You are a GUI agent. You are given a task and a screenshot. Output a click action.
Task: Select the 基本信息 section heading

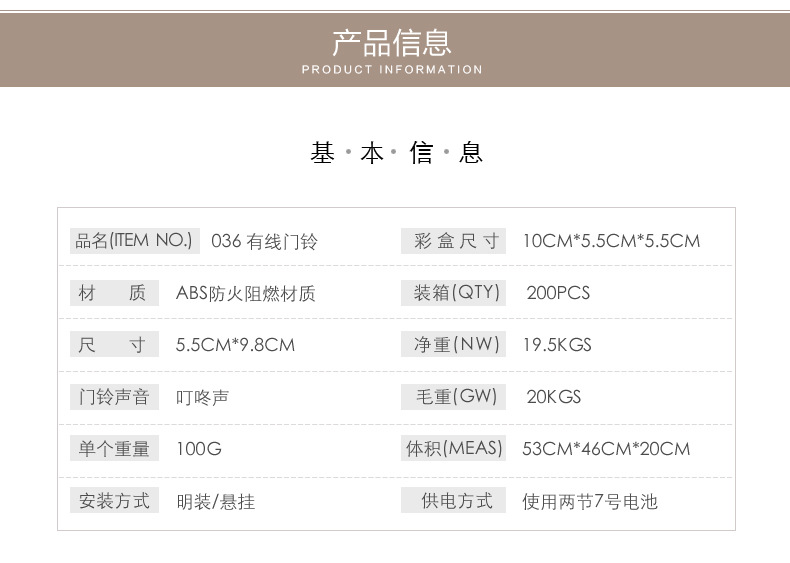click(396, 153)
